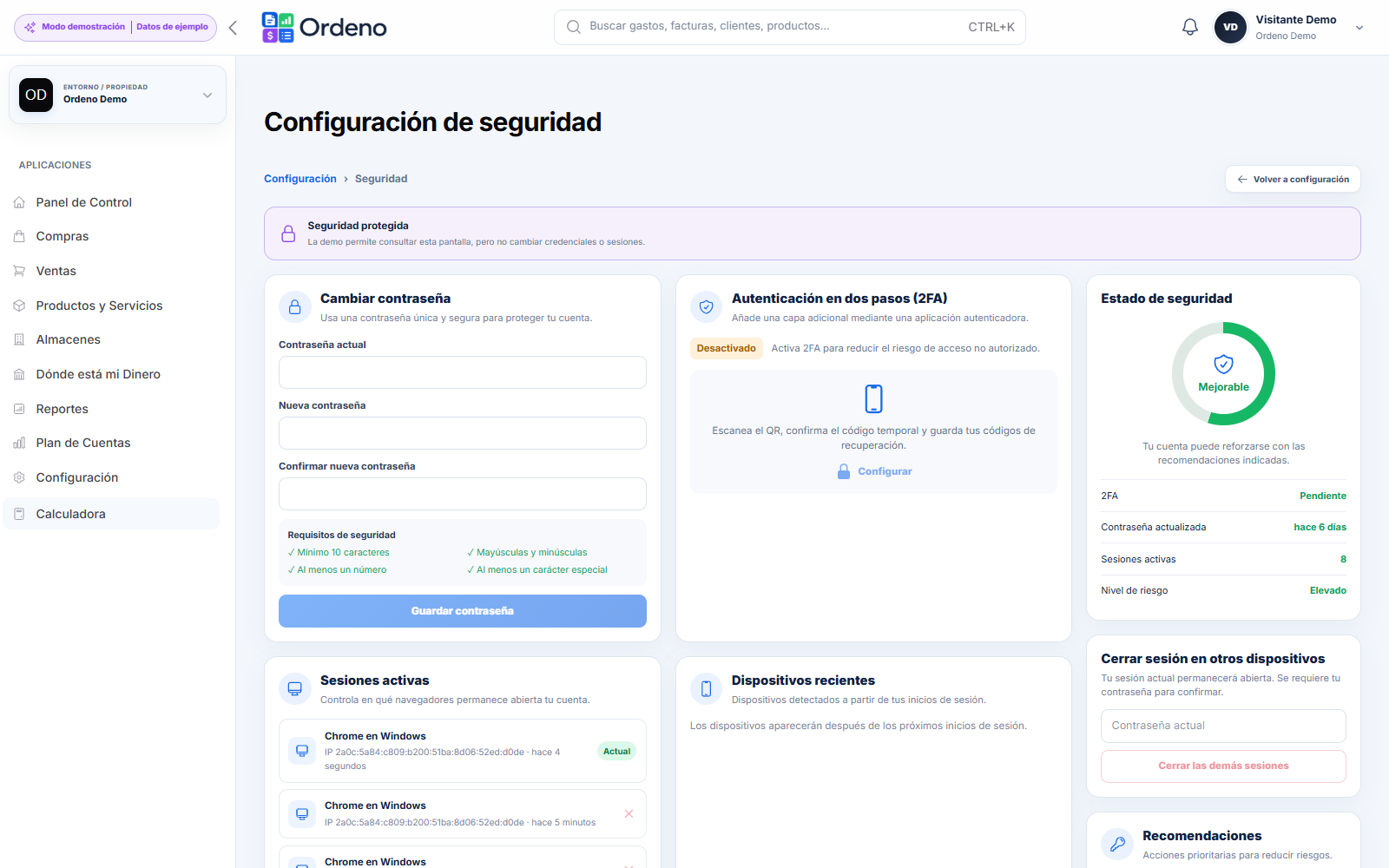Screen dimensions: 1389x868
Task: Click the Plan de Cuentas chart icon
Action: tap(19, 443)
